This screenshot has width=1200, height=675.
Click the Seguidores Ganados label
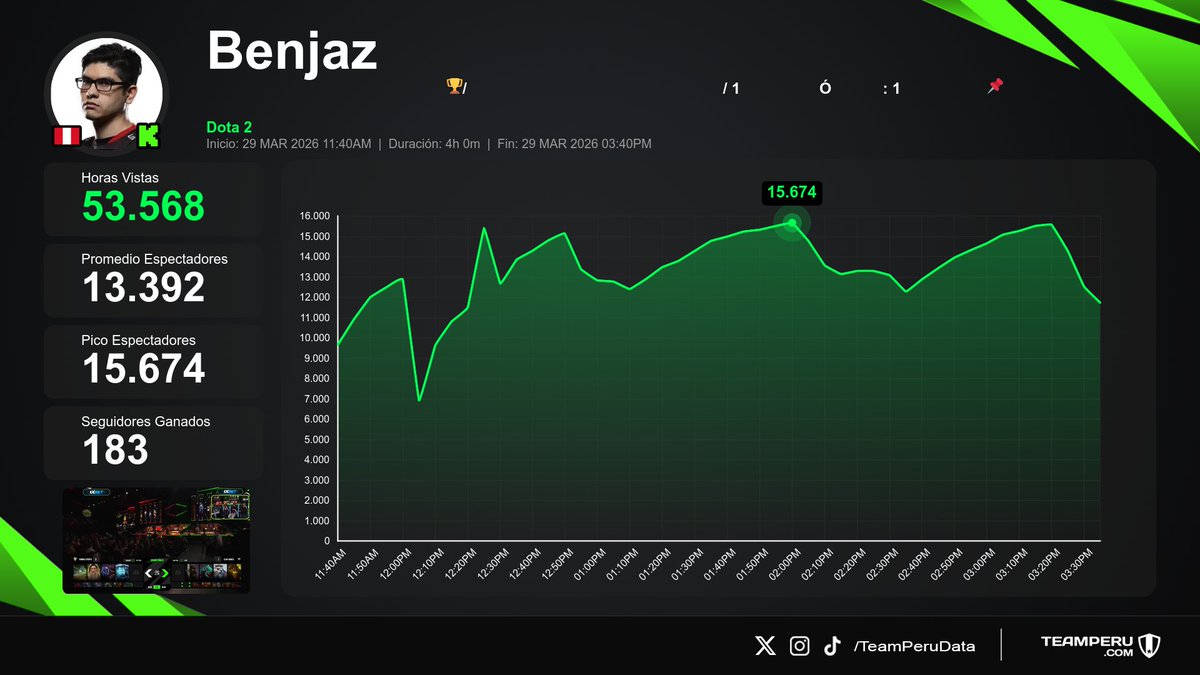click(146, 422)
